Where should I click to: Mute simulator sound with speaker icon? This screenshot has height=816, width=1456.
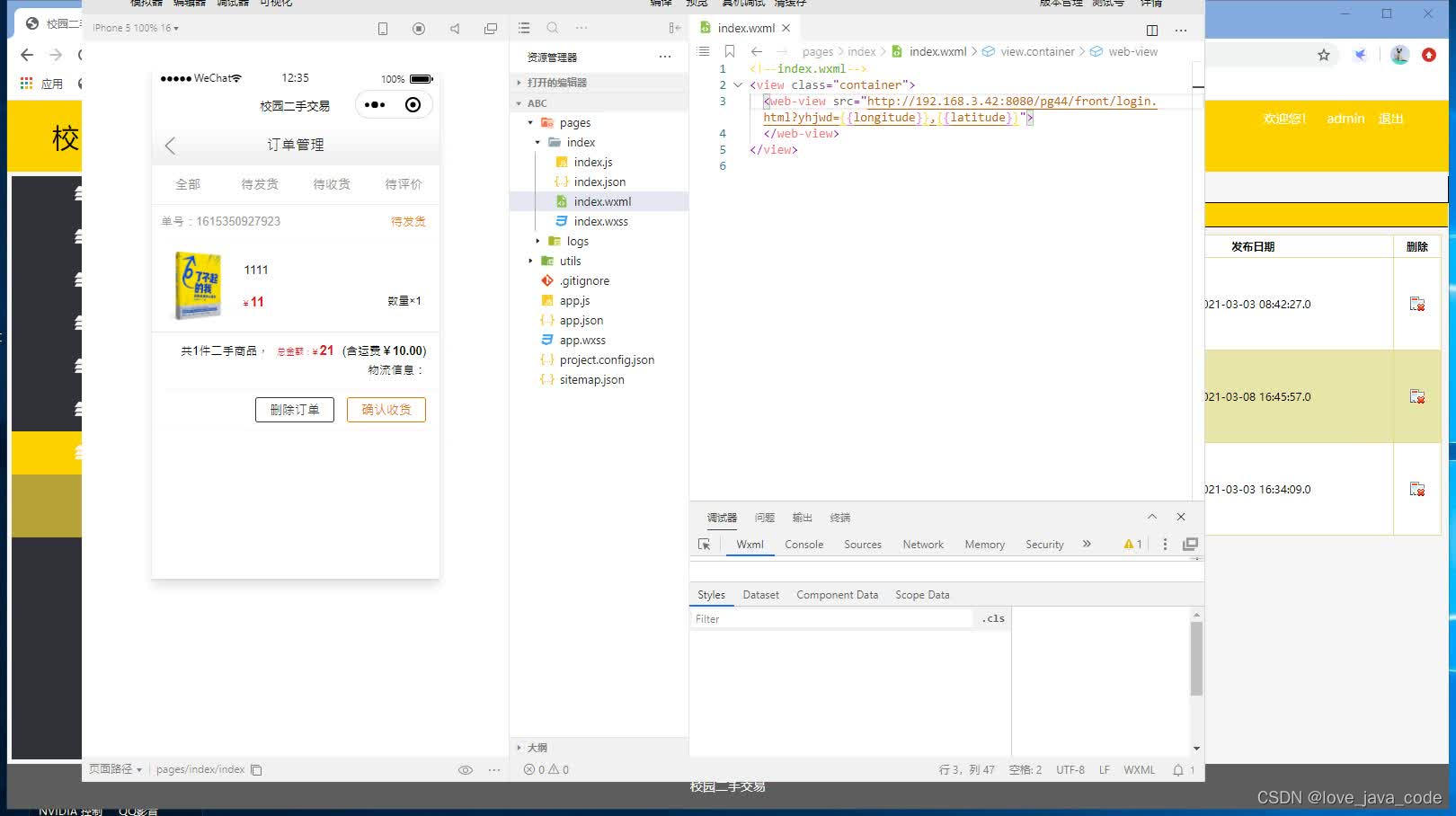tap(455, 29)
